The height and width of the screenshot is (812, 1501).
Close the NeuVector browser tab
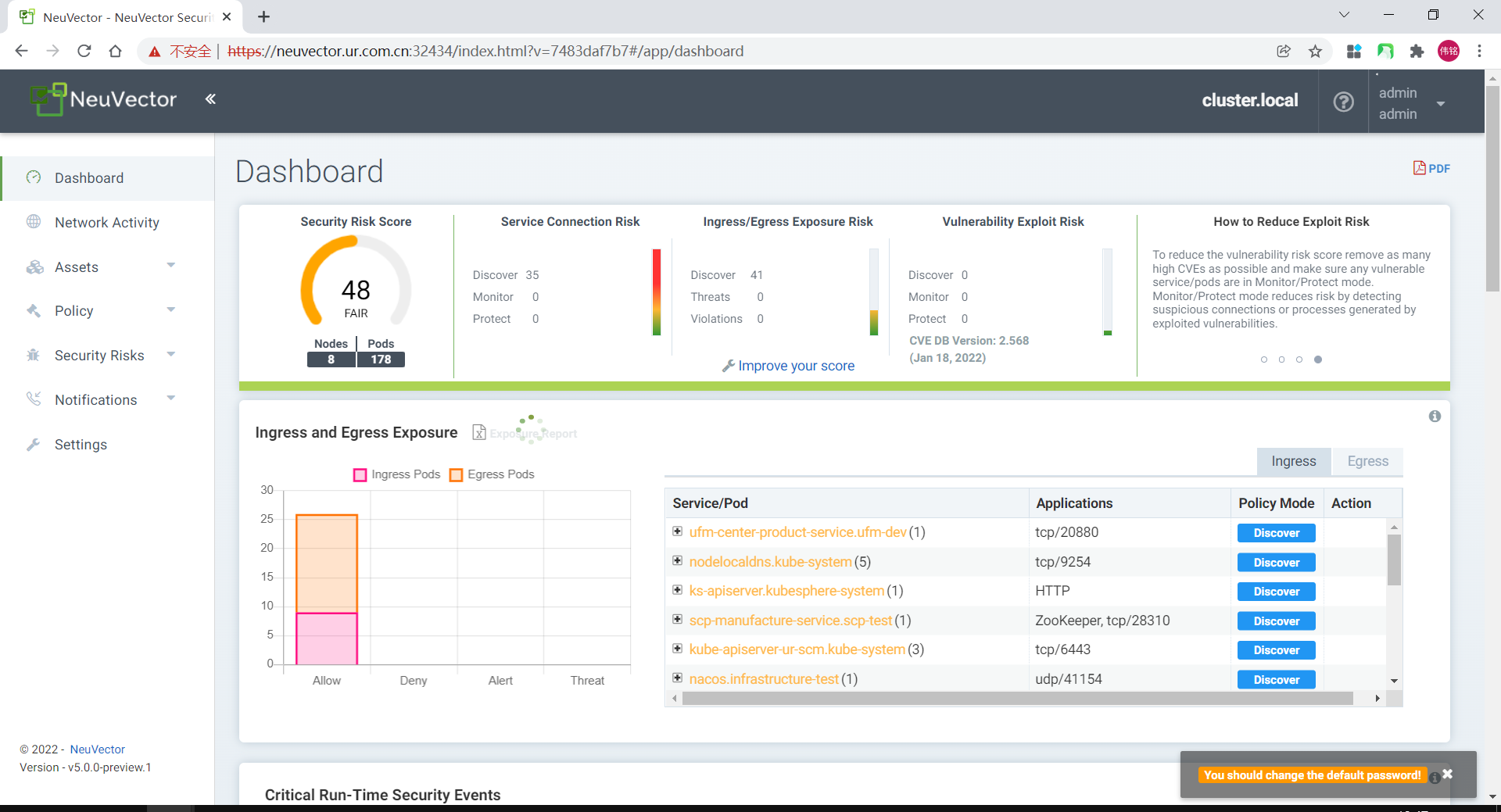(227, 16)
